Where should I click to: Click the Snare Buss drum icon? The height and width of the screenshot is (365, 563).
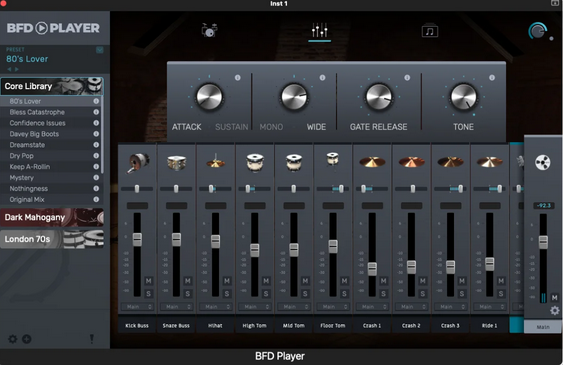pos(176,162)
